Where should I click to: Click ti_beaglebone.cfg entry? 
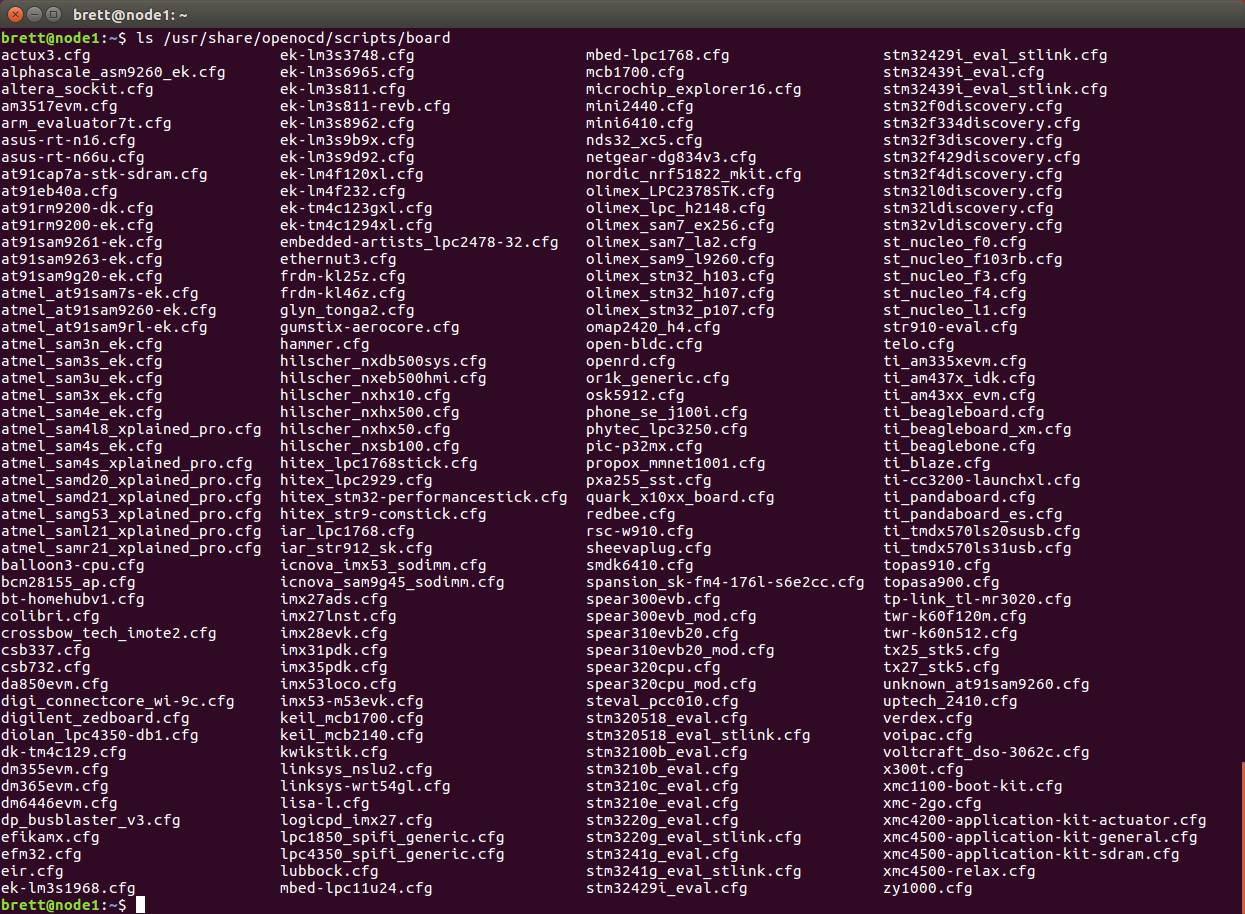tap(959, 446)
